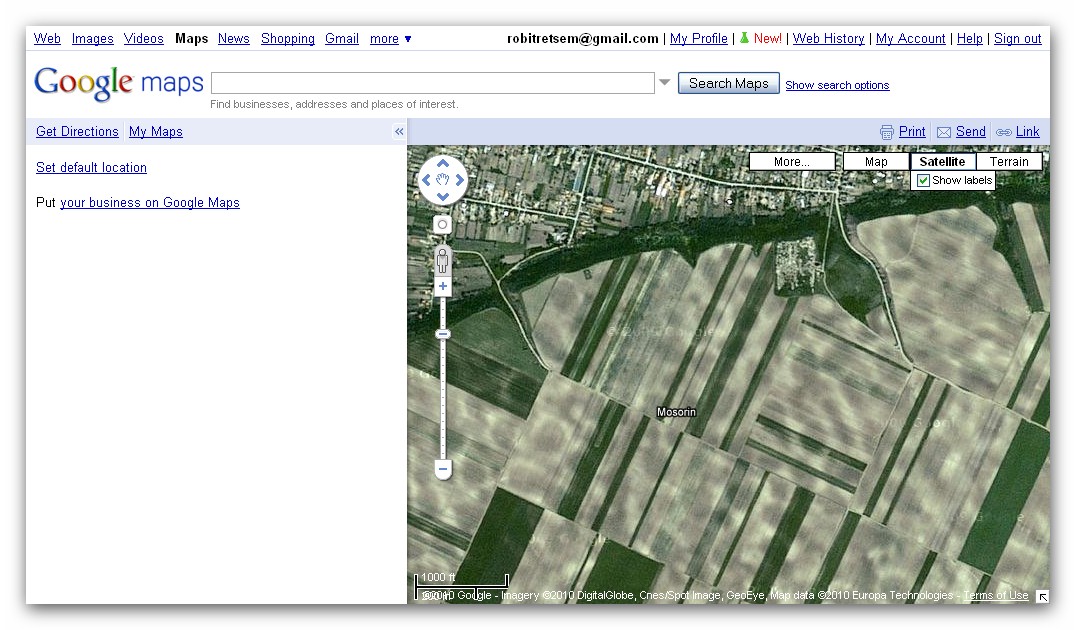
Task: Zoom in with the plus button
Action: tap(443, 287)
